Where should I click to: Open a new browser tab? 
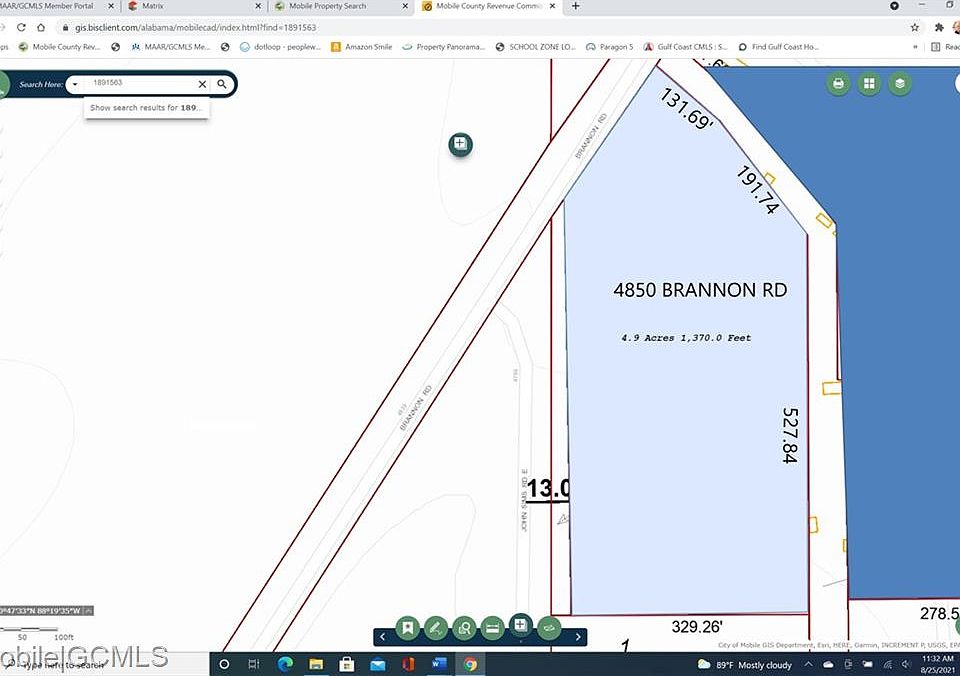575,6
